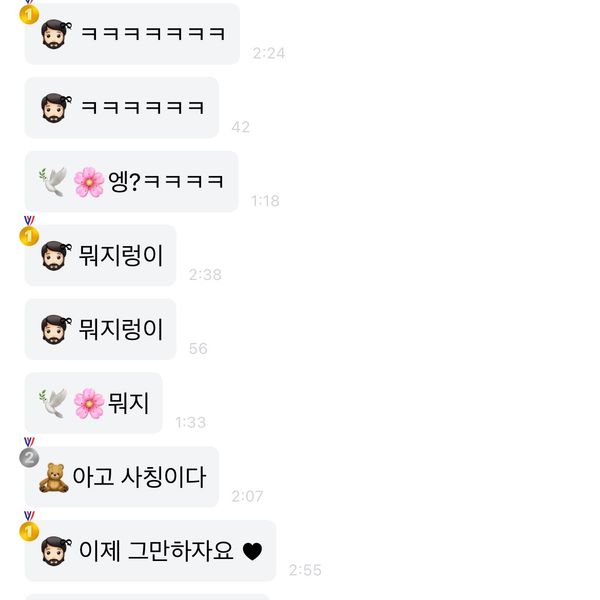The height and width of the screenshot is (600, 600).
Task: Select the 이제 그만하자요 message bubble
Action: [150, 551]
